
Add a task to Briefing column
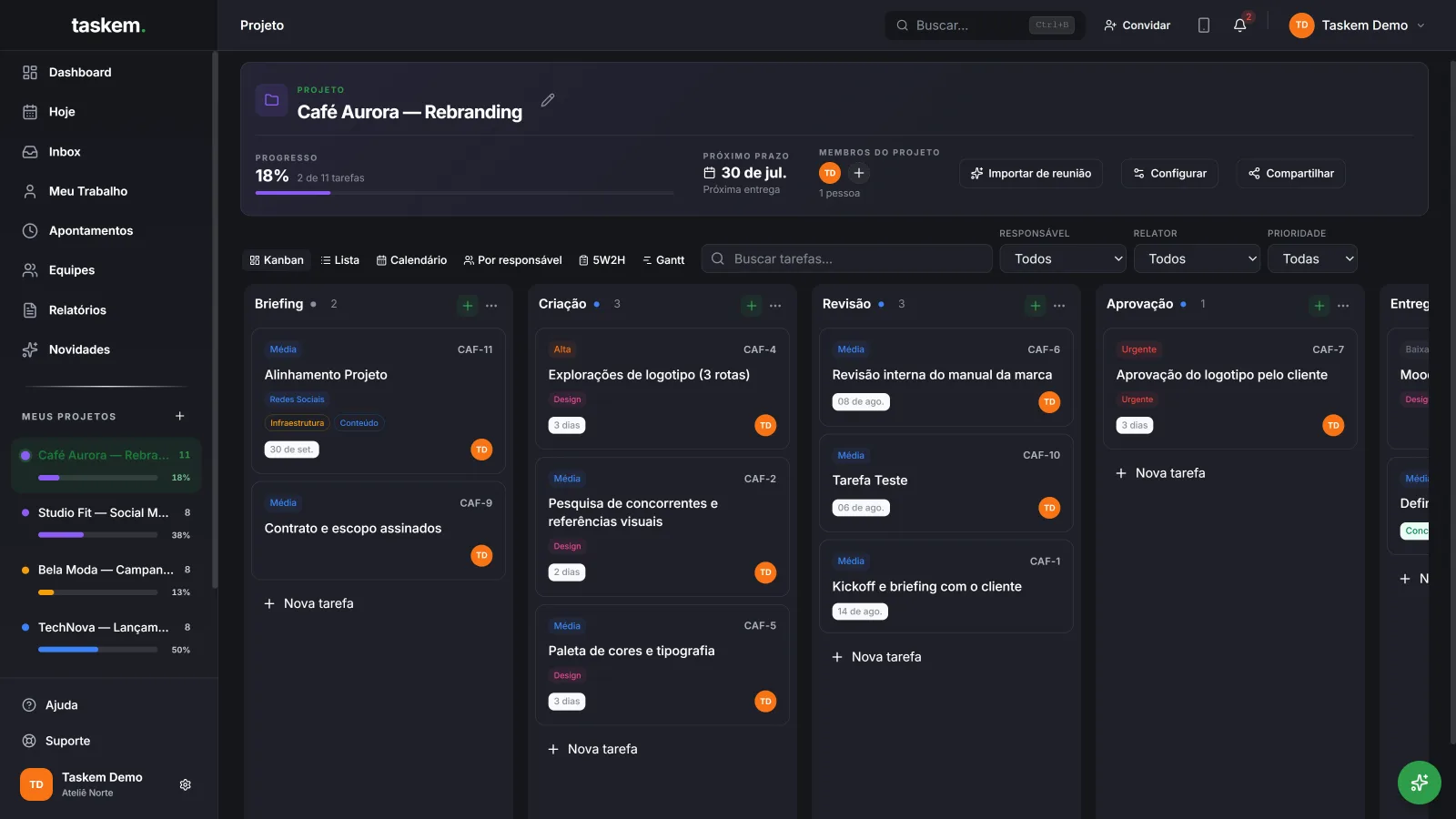(x=468, y=306)
